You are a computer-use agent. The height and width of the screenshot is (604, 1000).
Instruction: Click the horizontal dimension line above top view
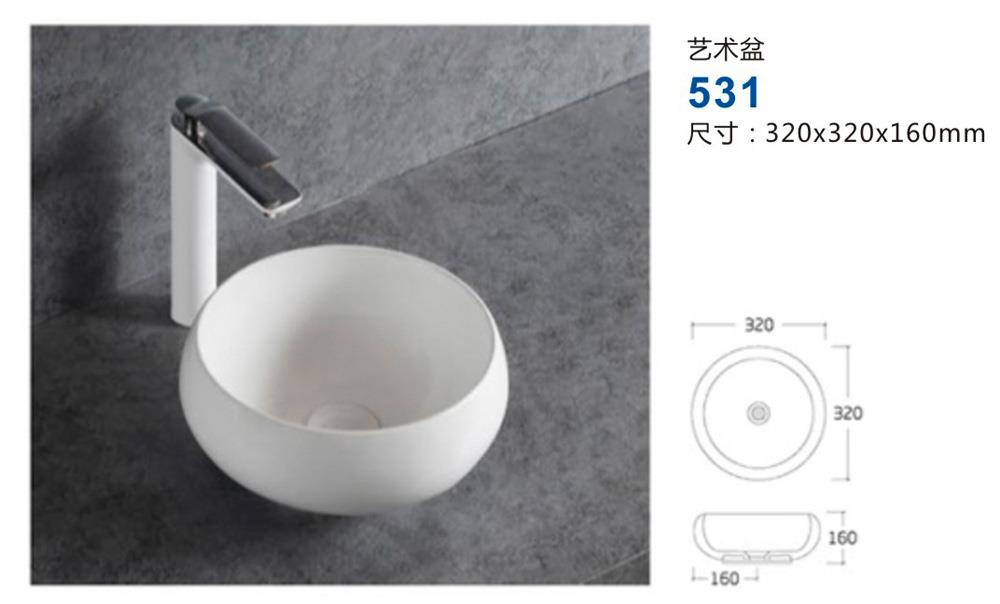(759, 327)
